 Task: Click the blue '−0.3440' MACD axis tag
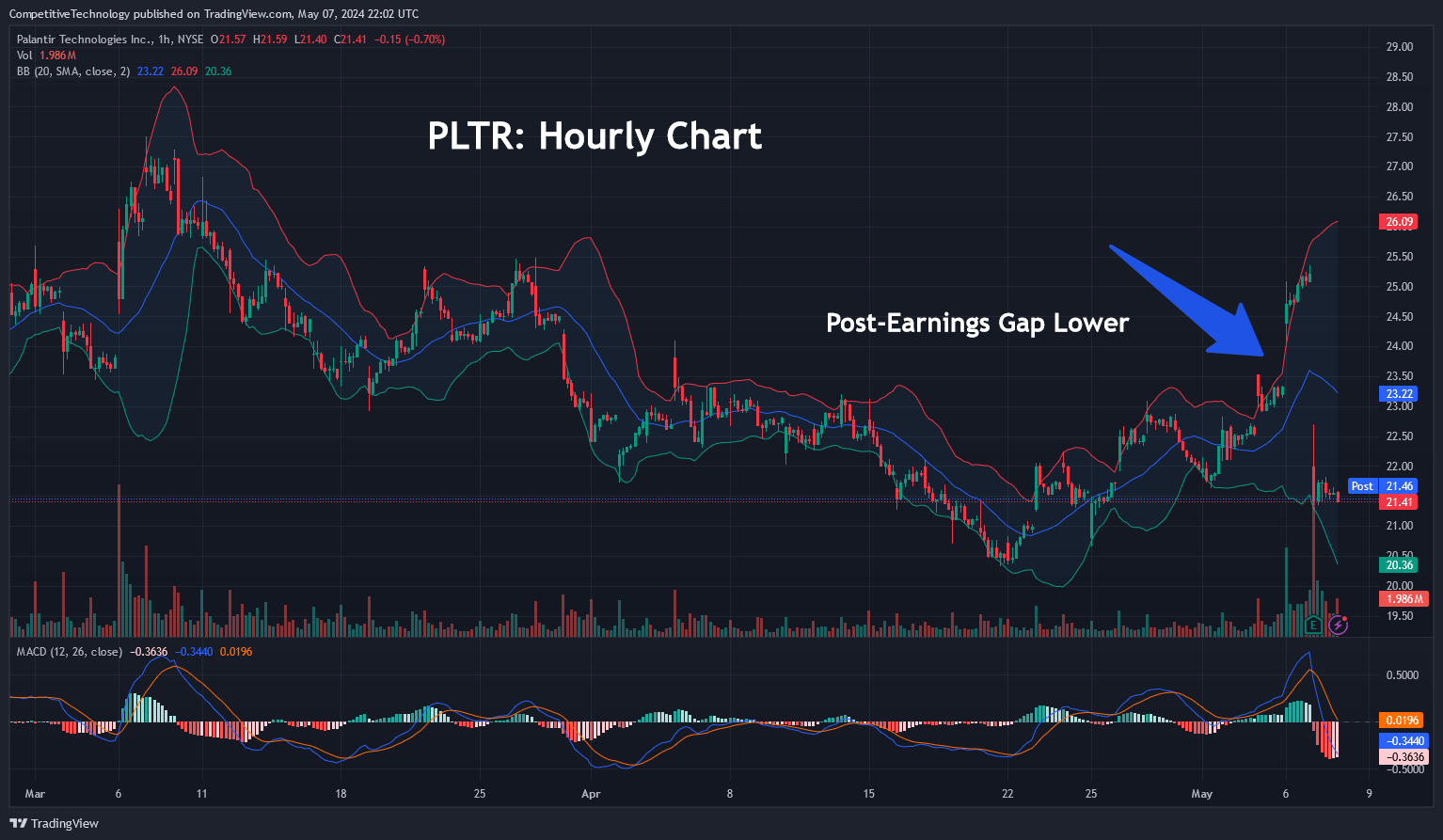(x=1403, y=741)
